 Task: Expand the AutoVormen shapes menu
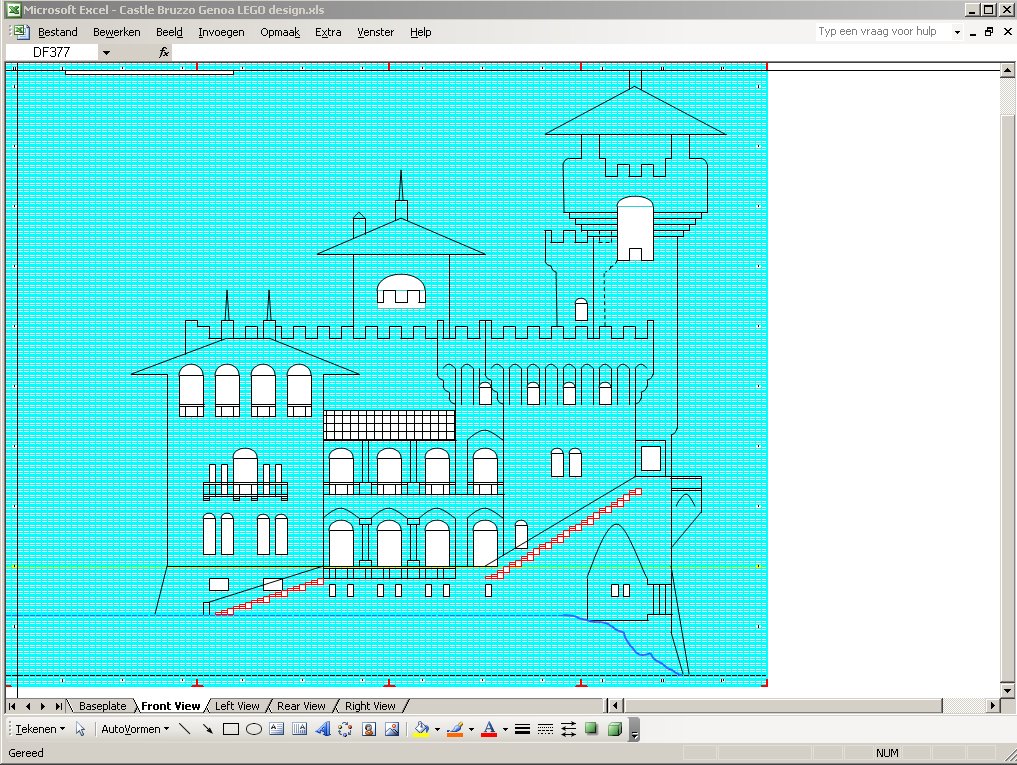(135, 729)
